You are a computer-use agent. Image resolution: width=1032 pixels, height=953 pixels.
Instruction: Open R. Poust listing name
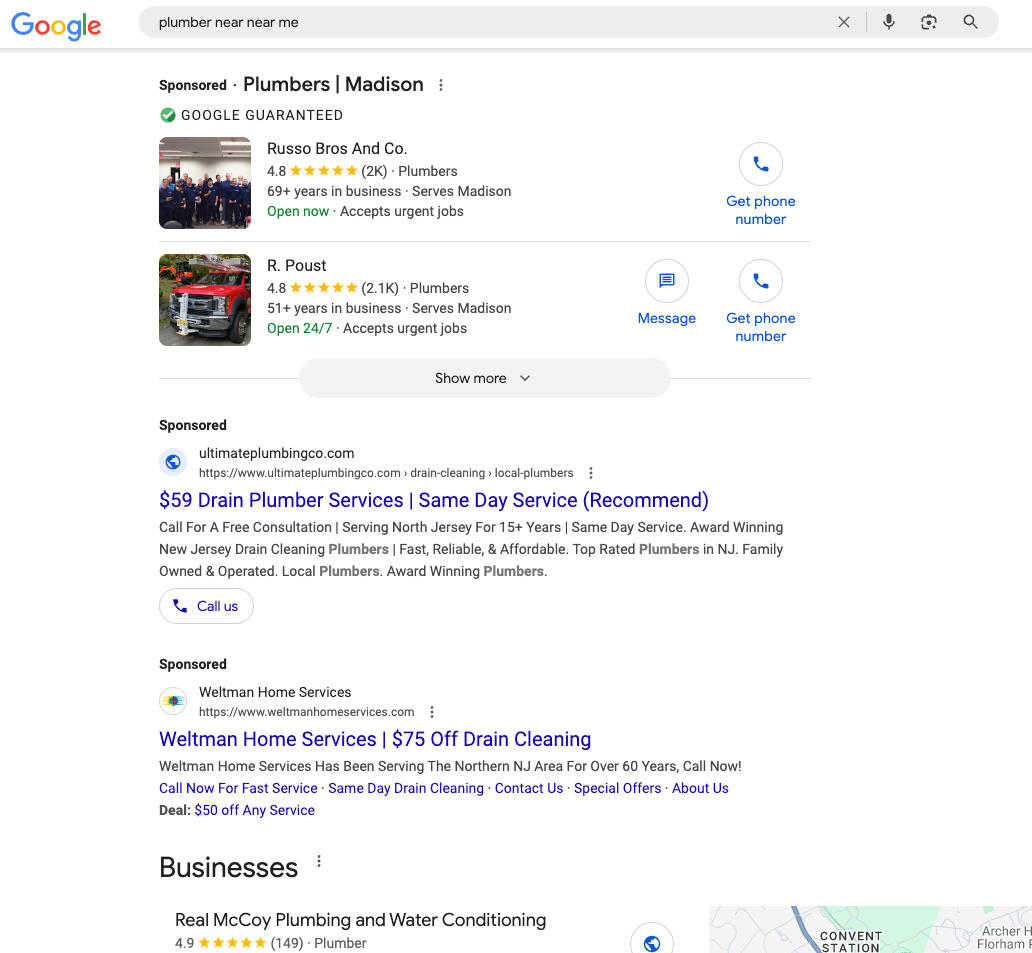click(x=297, y=266)
